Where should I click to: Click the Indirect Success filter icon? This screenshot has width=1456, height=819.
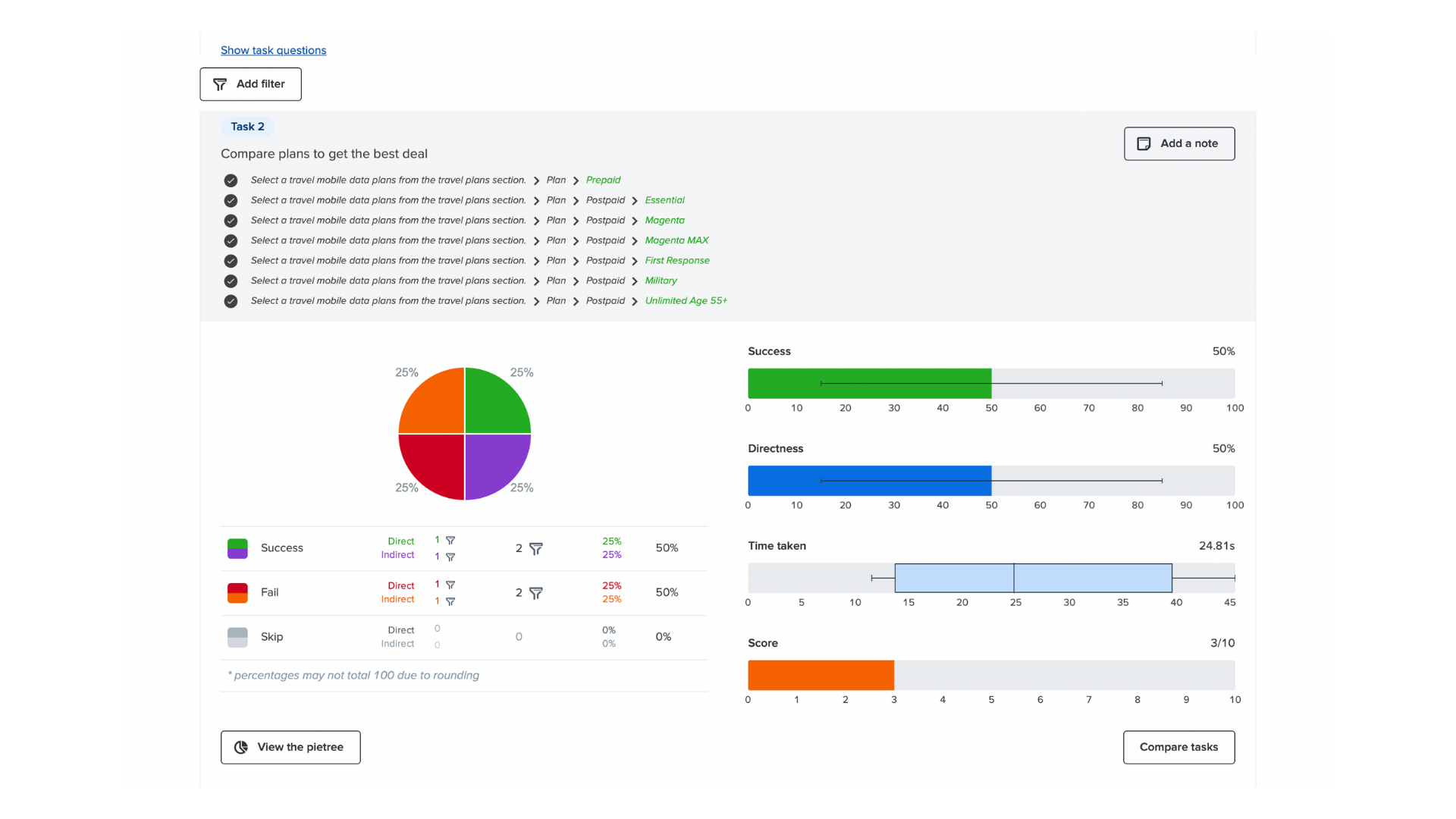point(450,557)
